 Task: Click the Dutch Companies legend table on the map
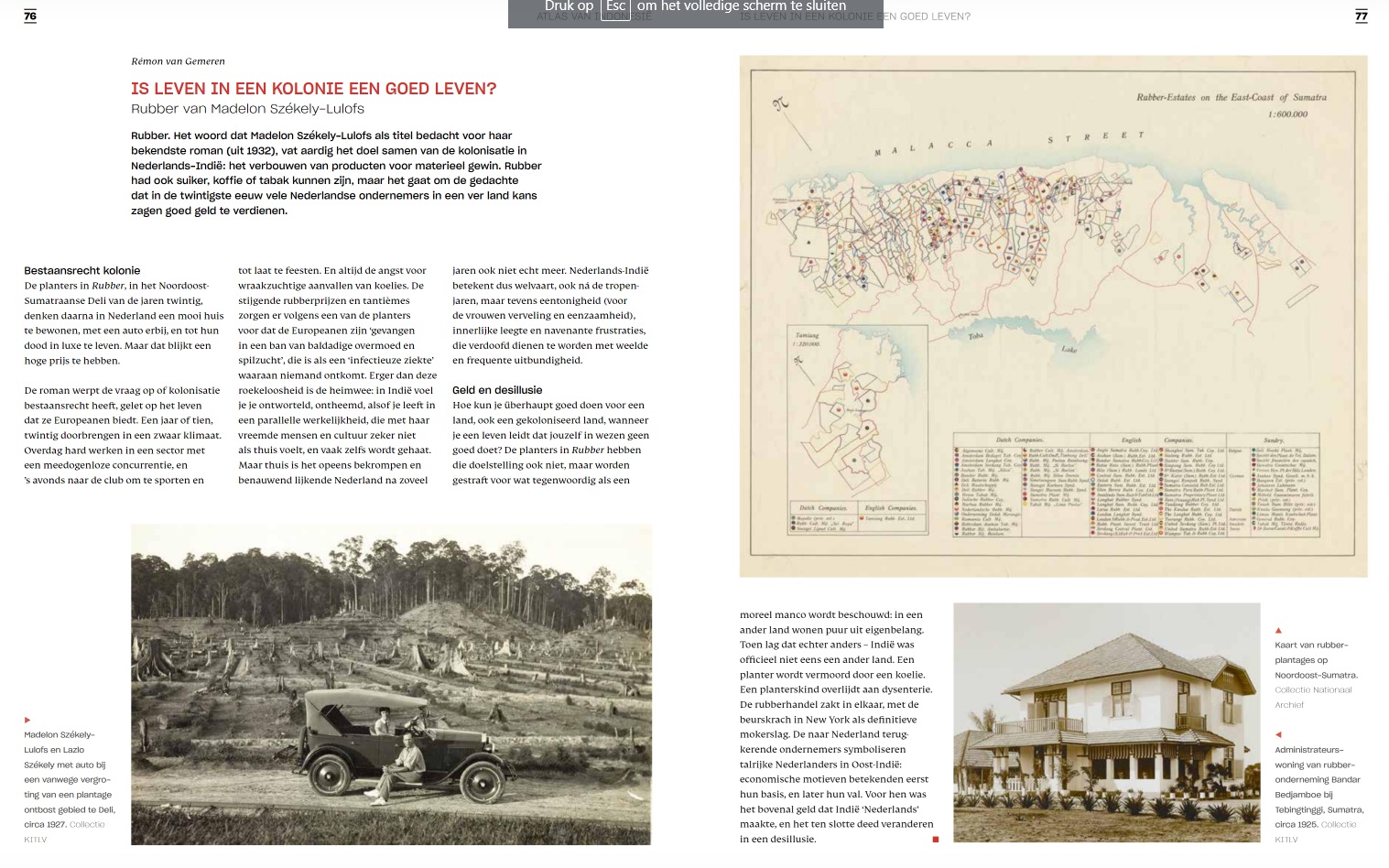(x=1021, y=487)
